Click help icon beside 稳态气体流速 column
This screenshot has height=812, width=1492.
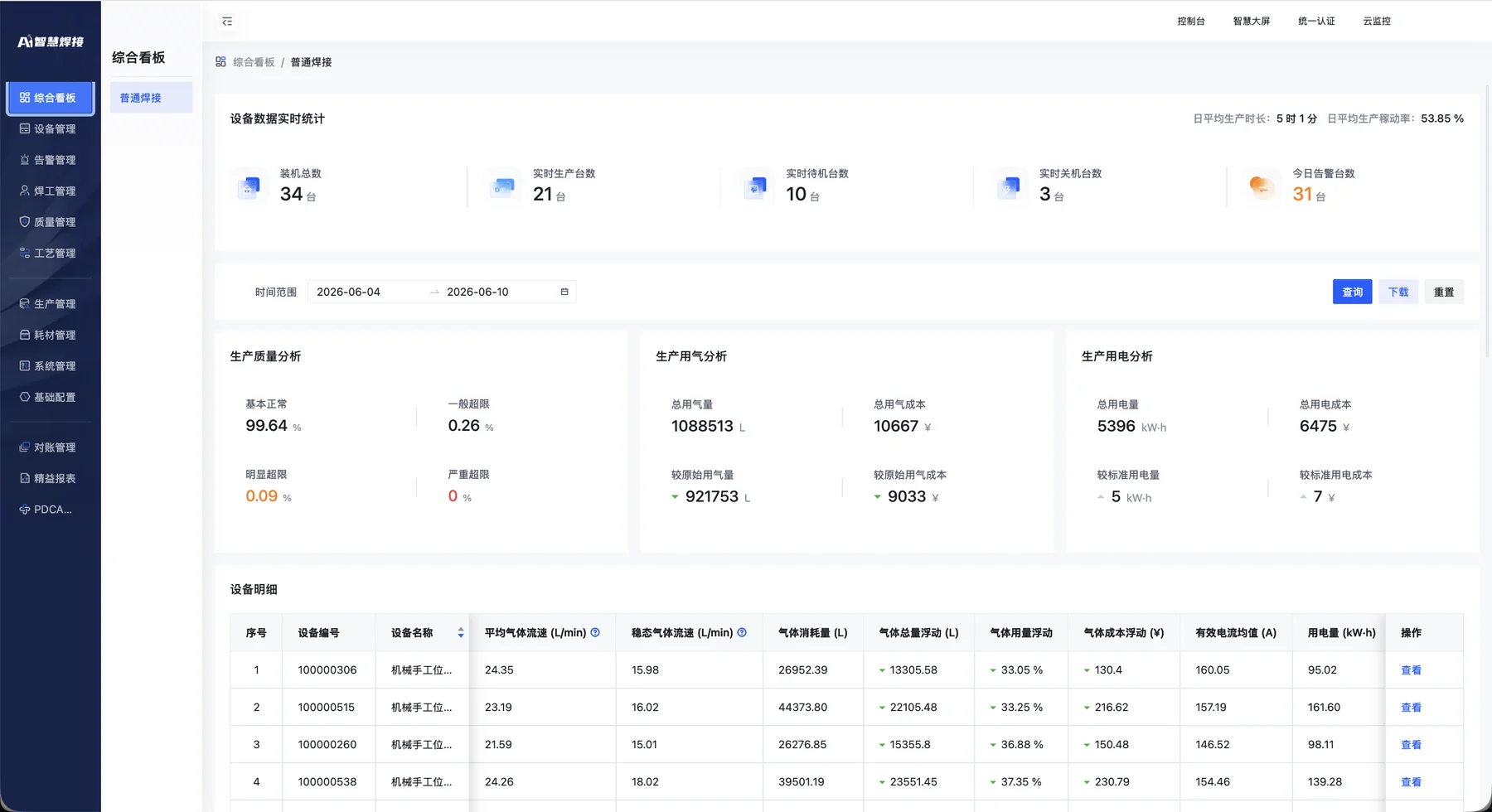click(x=742, y=632)
